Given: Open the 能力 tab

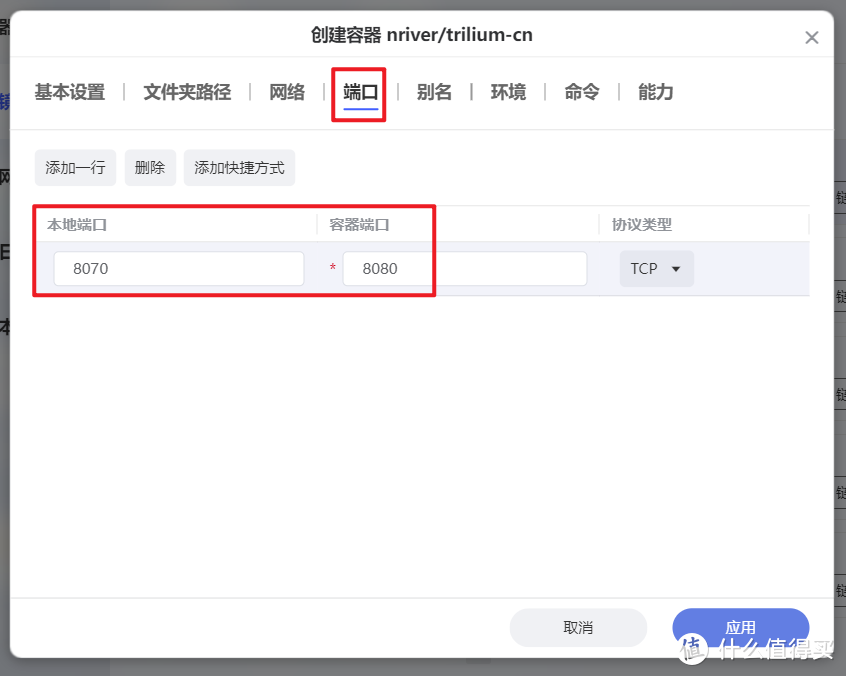Looking at the screenshot, I should pyautogui.click(x=655, y=92).
